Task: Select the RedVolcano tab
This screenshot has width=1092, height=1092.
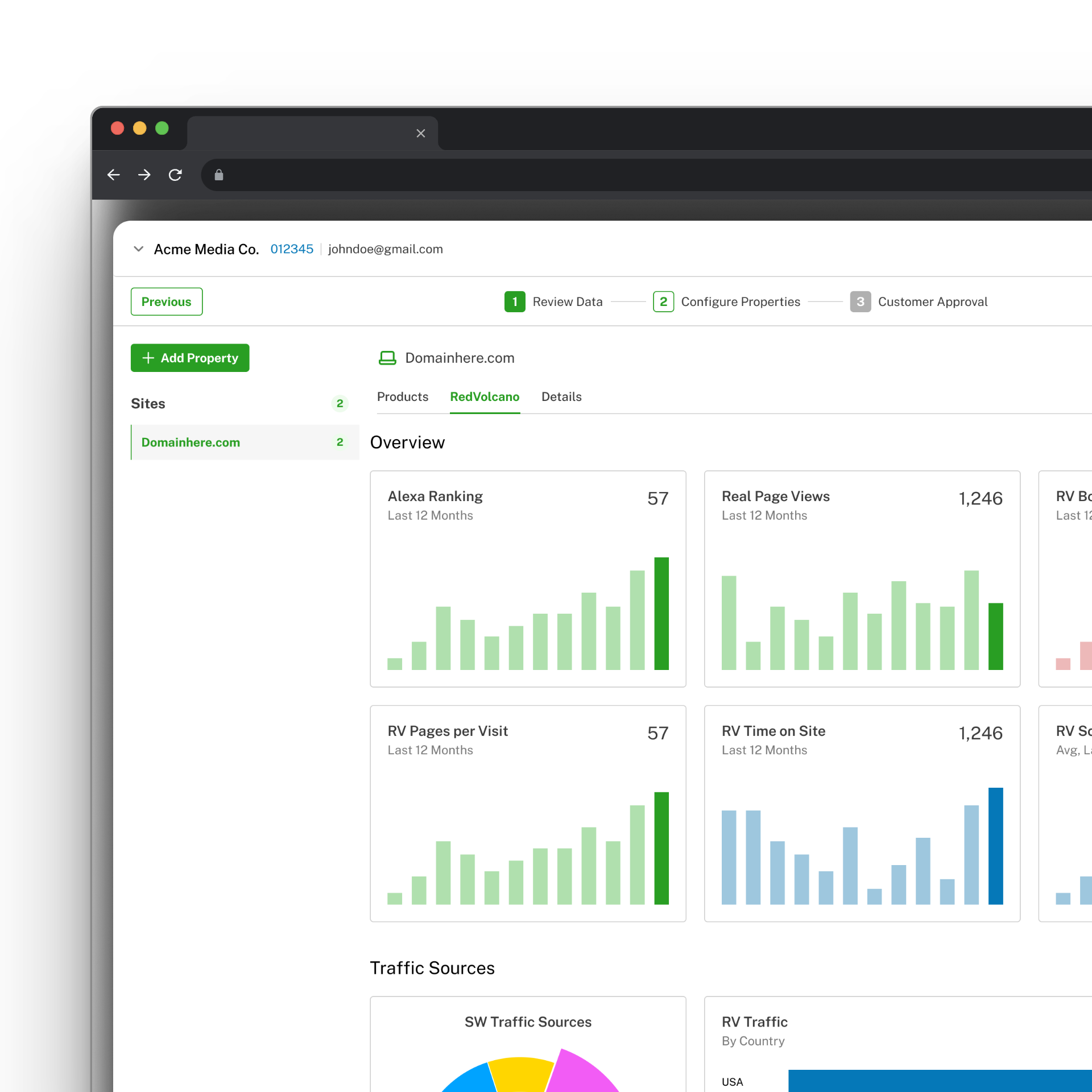Action: [485, 396]
